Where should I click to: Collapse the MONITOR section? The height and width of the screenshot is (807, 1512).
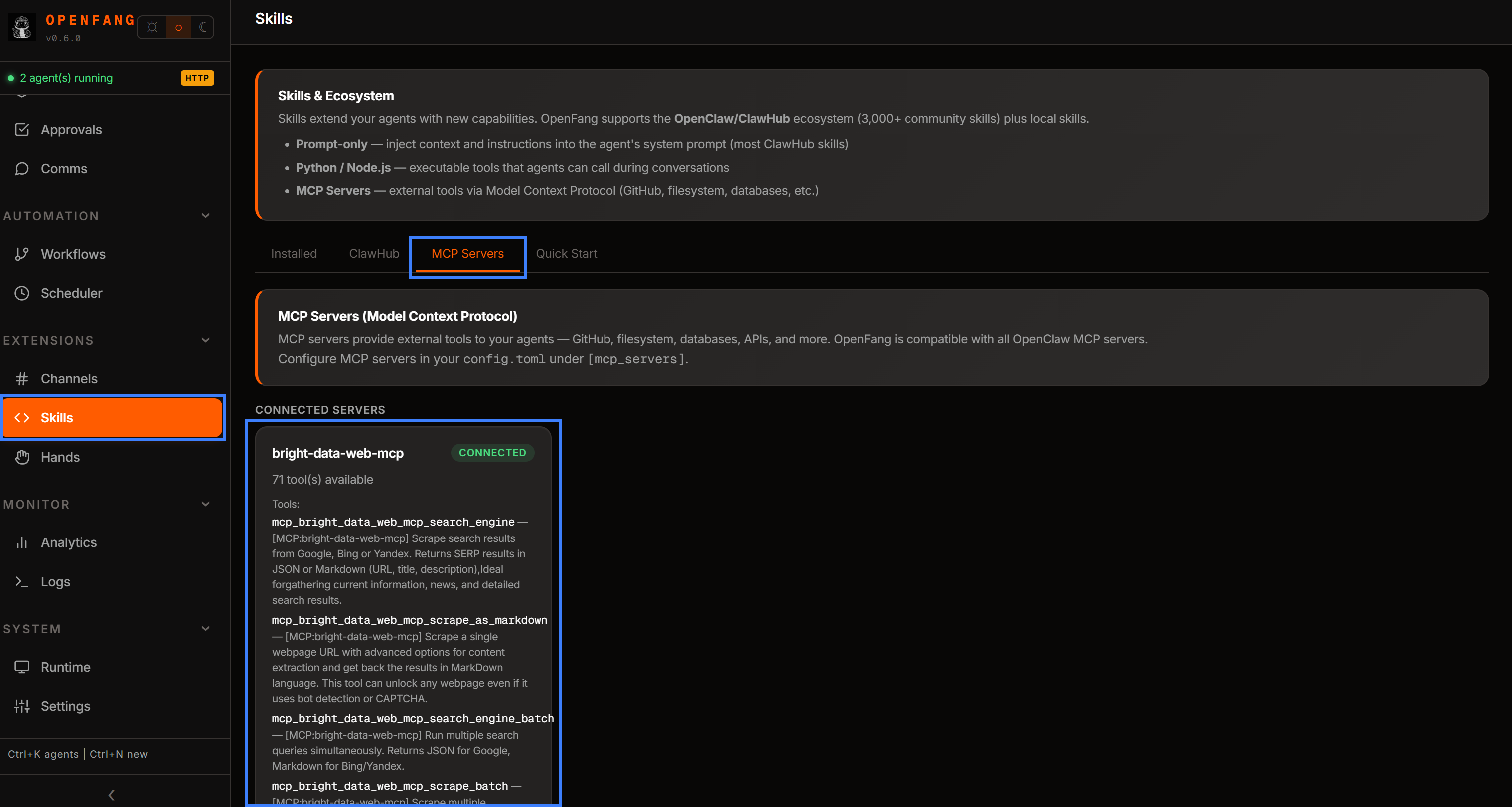click(x=205, y=504)
